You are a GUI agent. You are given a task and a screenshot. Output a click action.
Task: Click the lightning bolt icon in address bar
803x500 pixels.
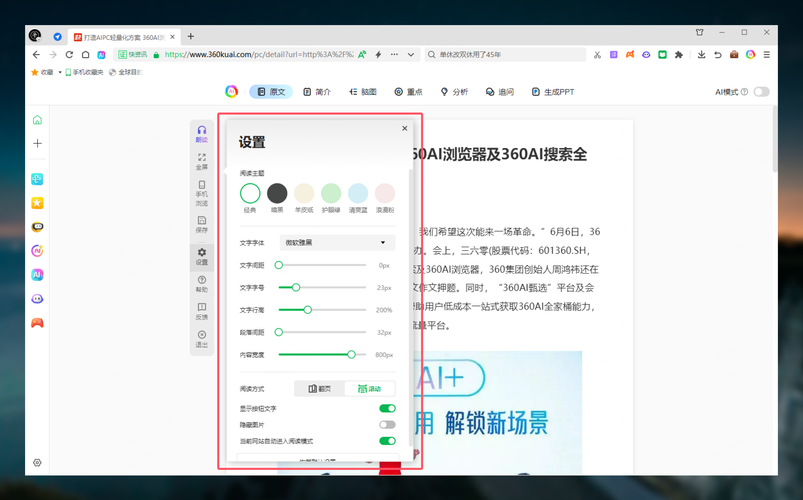coord(378,54)
